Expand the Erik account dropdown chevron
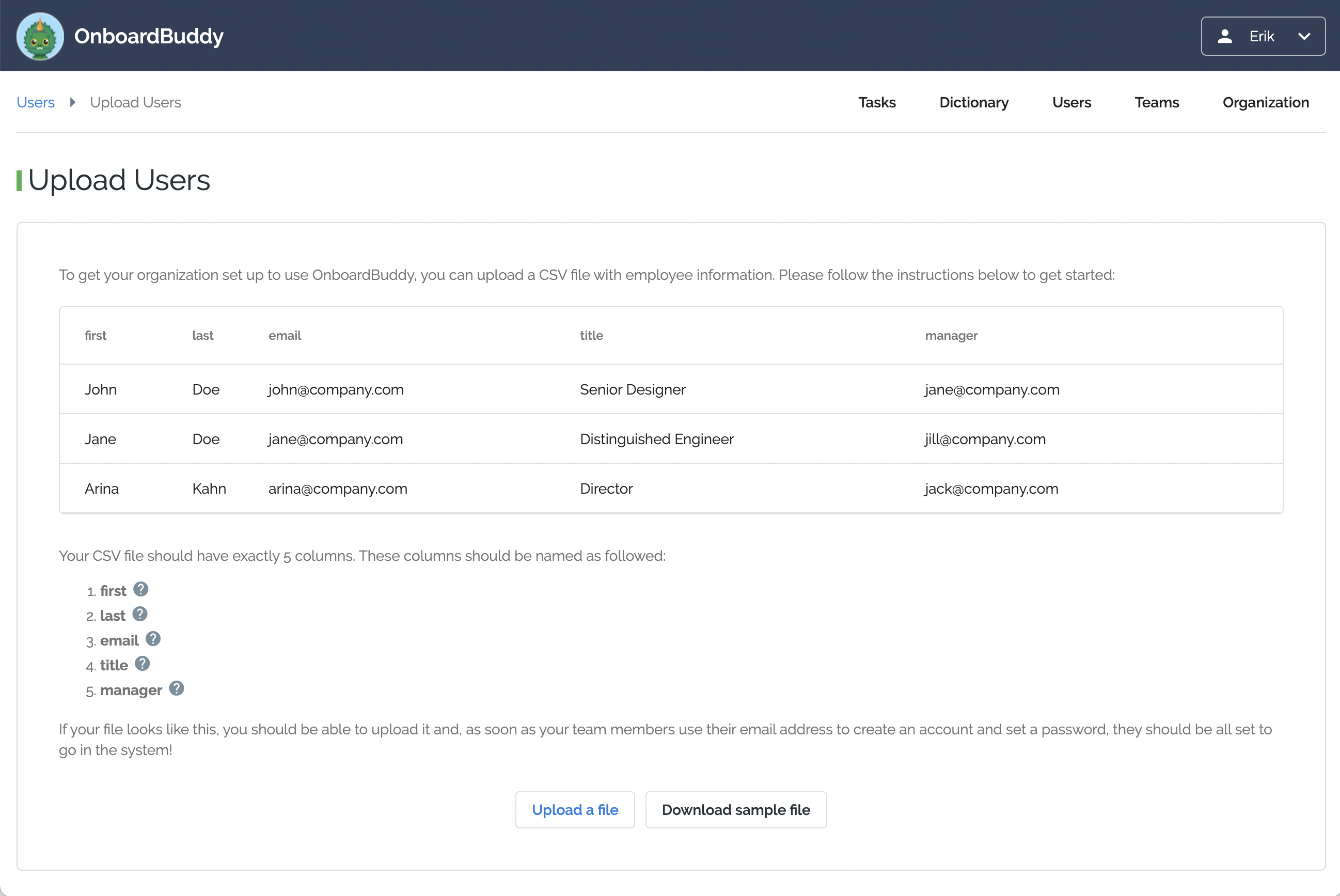 [1303, 36]
